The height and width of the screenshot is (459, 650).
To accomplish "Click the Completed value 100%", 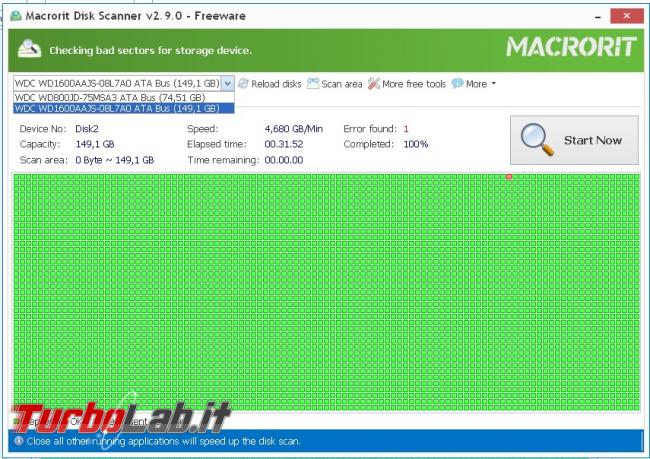I will 416,144.
